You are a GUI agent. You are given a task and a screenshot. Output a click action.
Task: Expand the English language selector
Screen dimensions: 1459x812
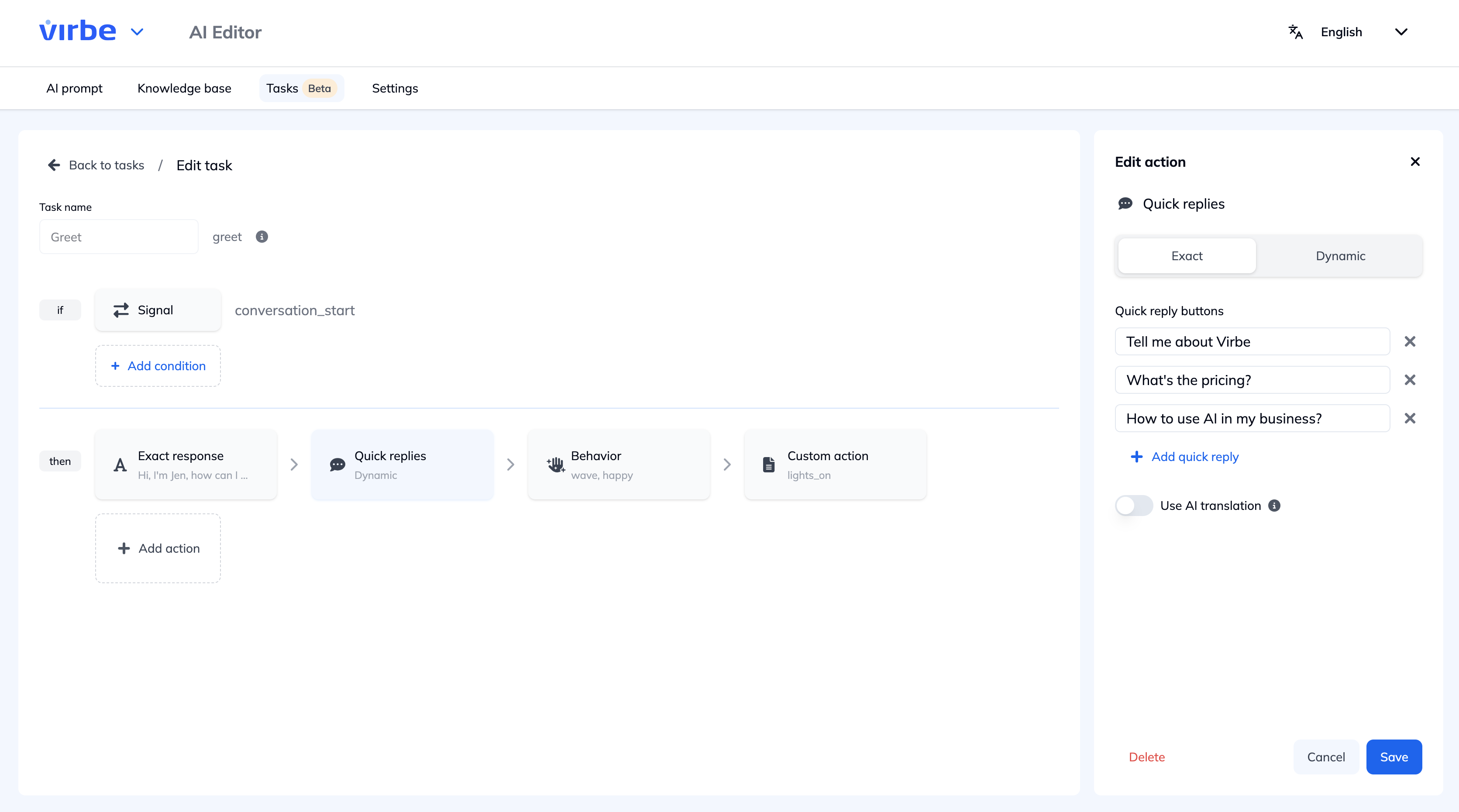click(x=1401, y=32)
